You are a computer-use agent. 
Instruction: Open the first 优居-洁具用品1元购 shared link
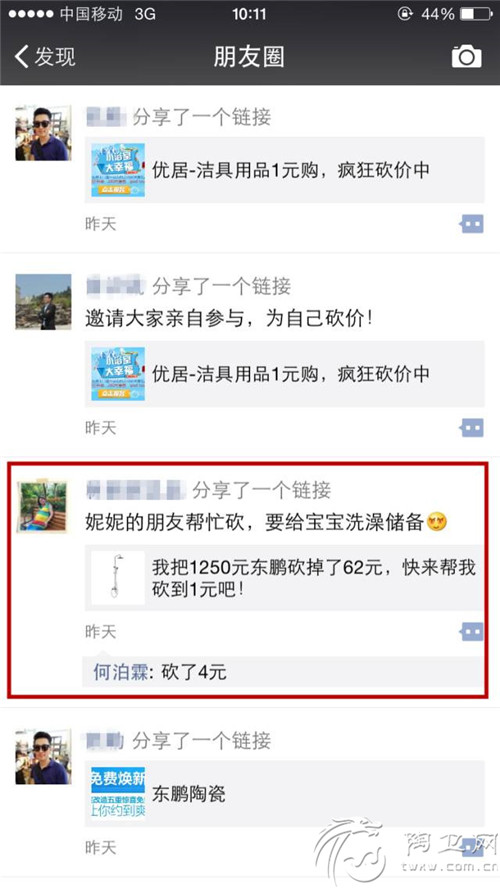[x=285, y=170]
